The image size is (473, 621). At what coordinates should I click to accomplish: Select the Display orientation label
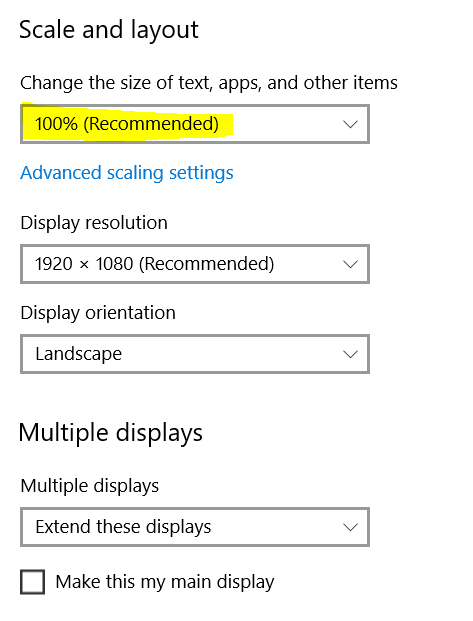[x=98, y=313]
